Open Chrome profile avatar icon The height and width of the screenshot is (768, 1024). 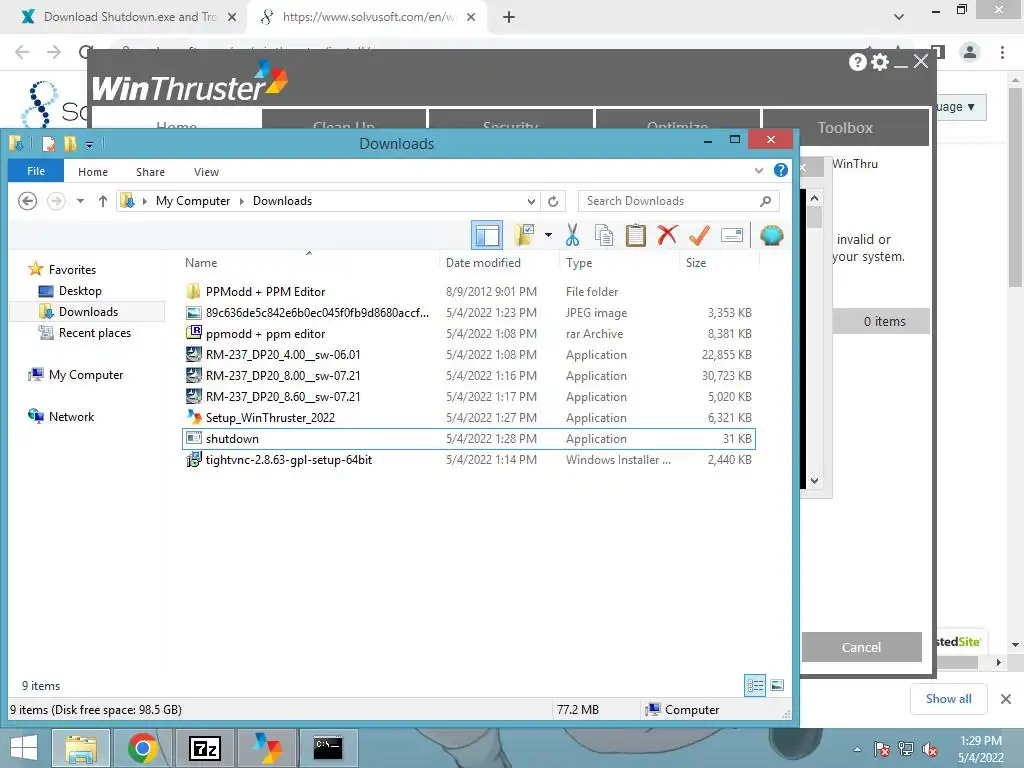[970, 52]
